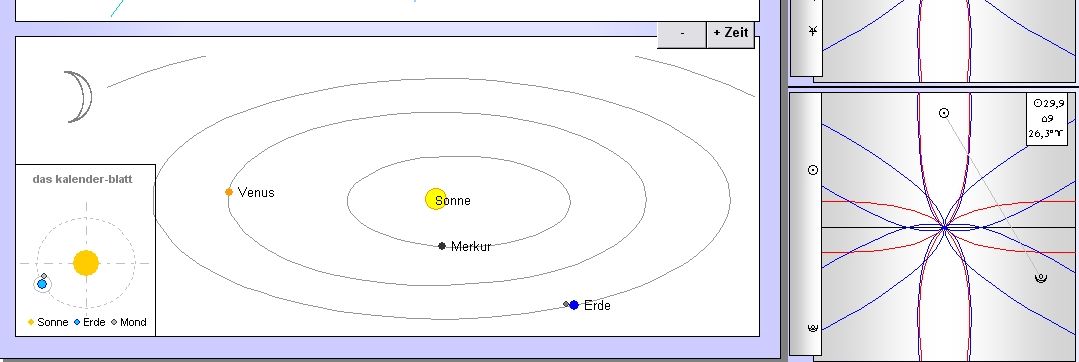Click the crescent moon phase icon
Viewport: 1079px width, 362px height.
pos(79,96)
